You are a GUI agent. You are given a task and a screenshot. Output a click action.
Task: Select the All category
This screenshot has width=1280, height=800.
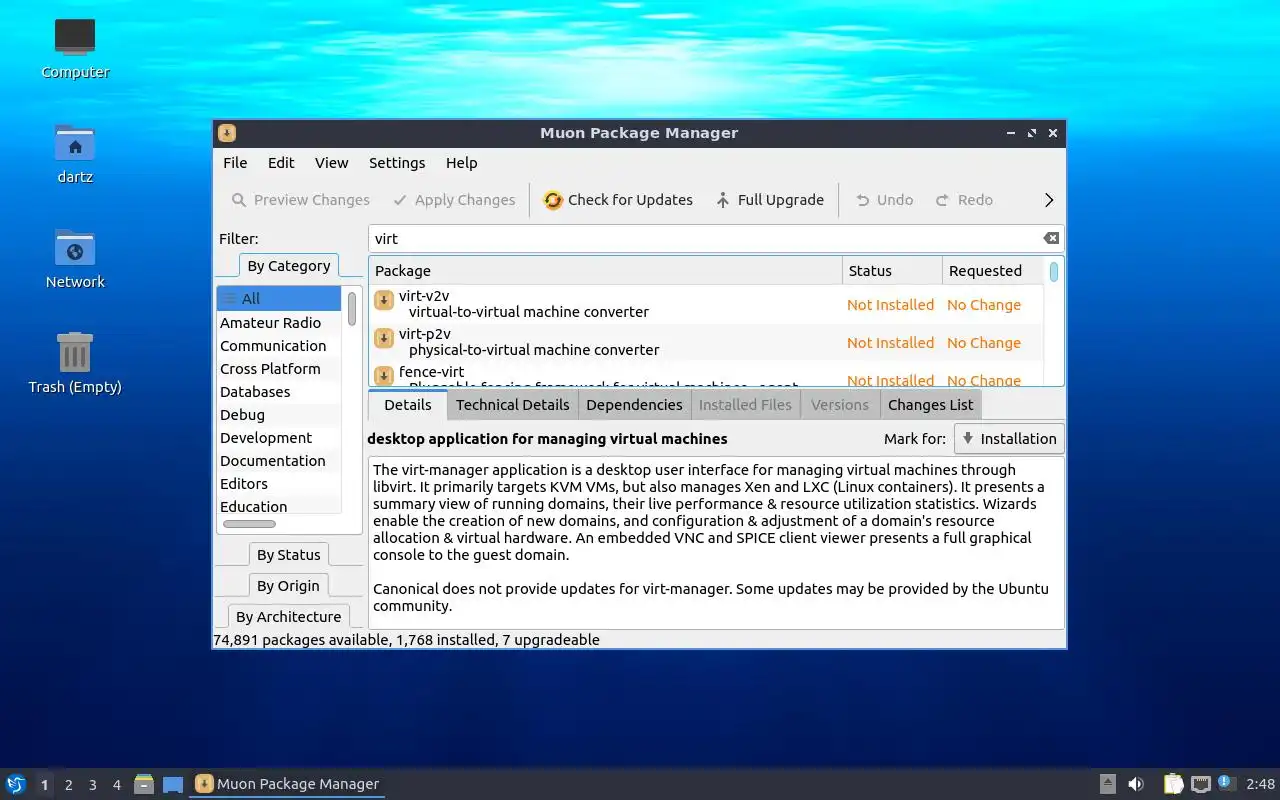[279, 298]
